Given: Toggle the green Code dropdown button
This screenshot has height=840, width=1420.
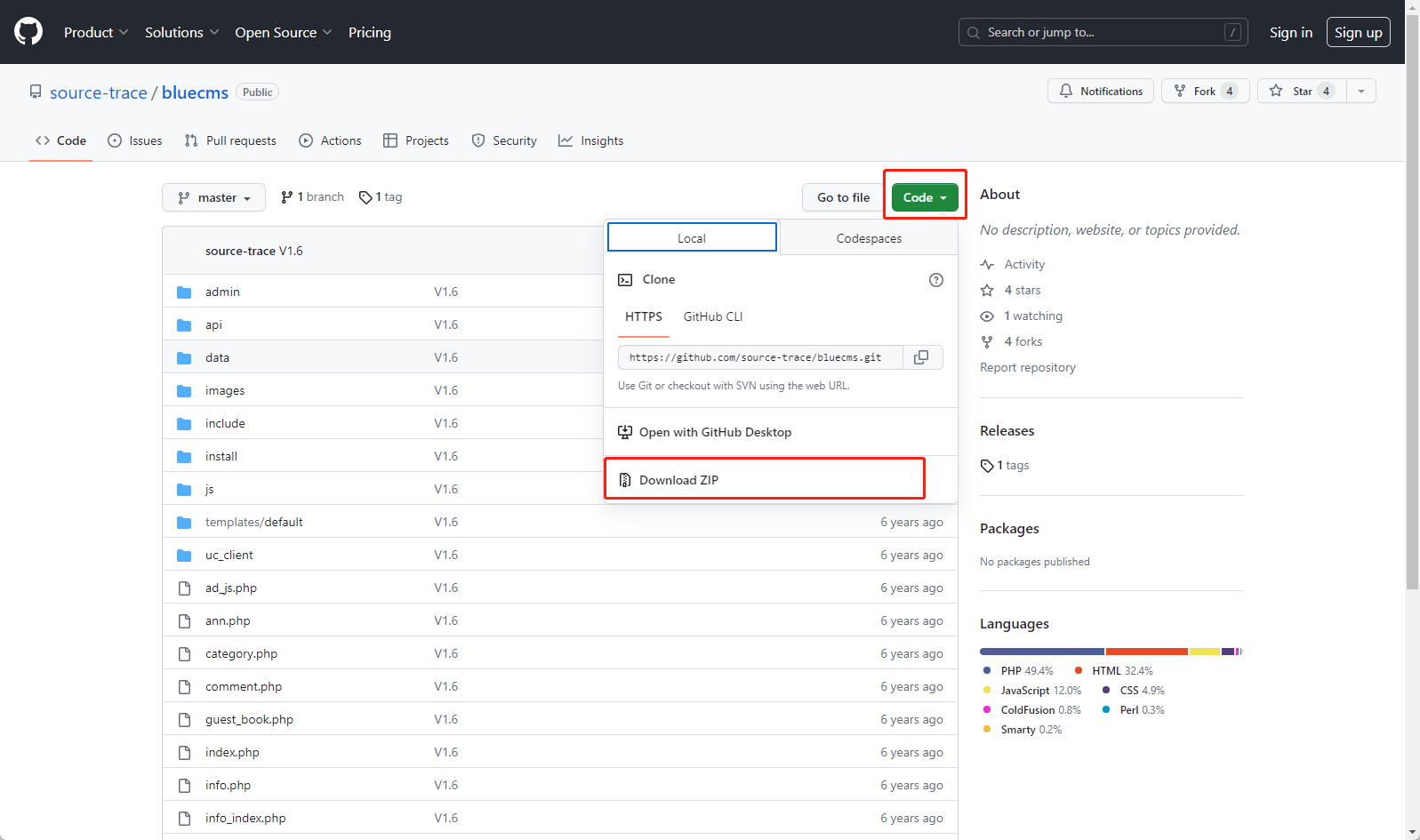Looking at the screenshot, I should click(925, 197).
